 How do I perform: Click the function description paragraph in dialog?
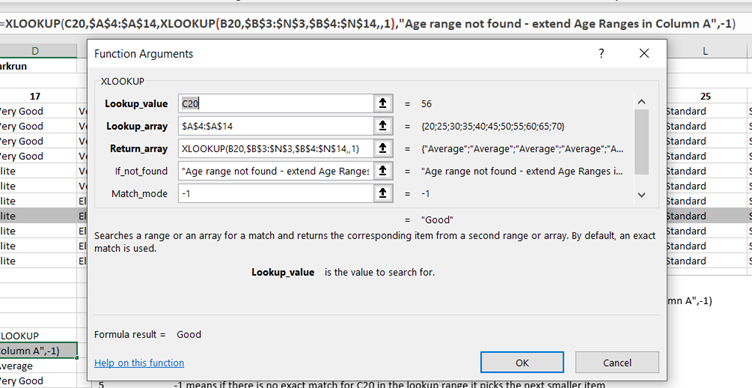click(375, 242)
